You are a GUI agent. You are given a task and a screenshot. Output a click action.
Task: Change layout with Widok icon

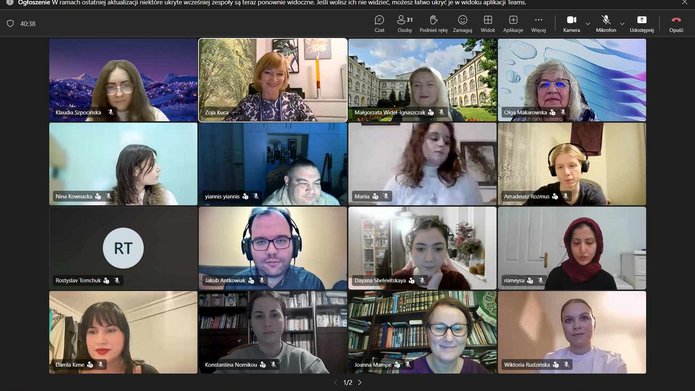[x=488, y=23]
